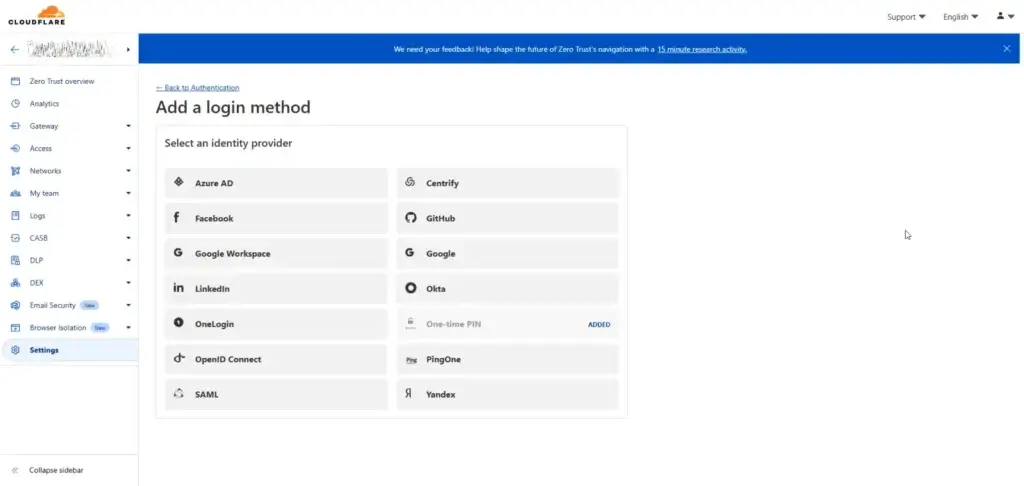The height and width of the screenshot is (486, 1024).
Task: Open the Networks sidebar label
Action: click(45, 171)
